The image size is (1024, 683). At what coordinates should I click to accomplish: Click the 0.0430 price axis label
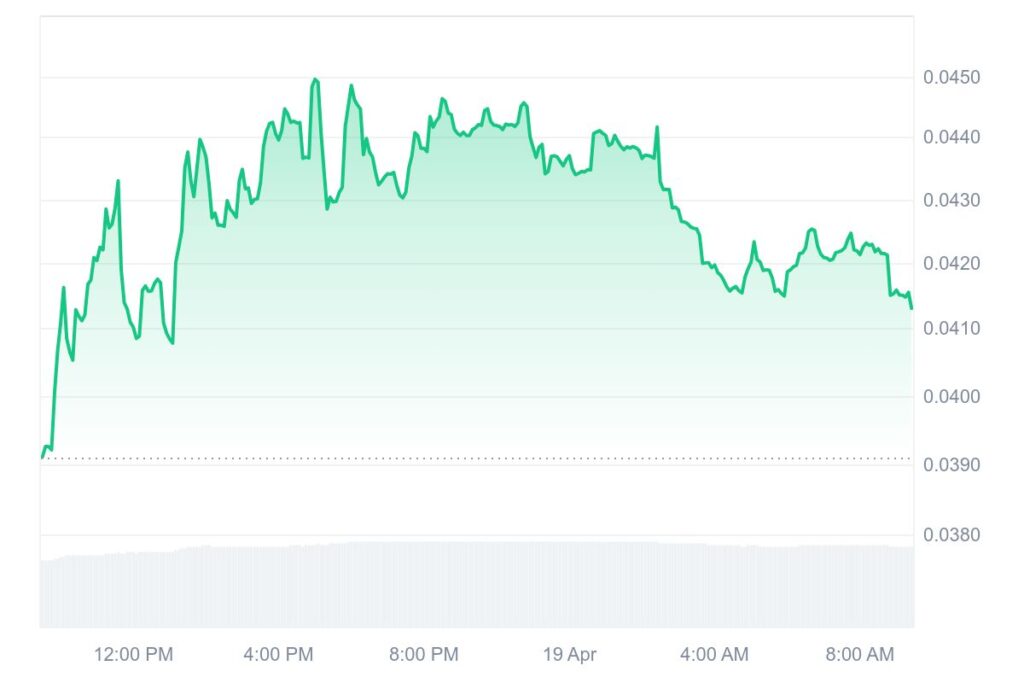951,201
